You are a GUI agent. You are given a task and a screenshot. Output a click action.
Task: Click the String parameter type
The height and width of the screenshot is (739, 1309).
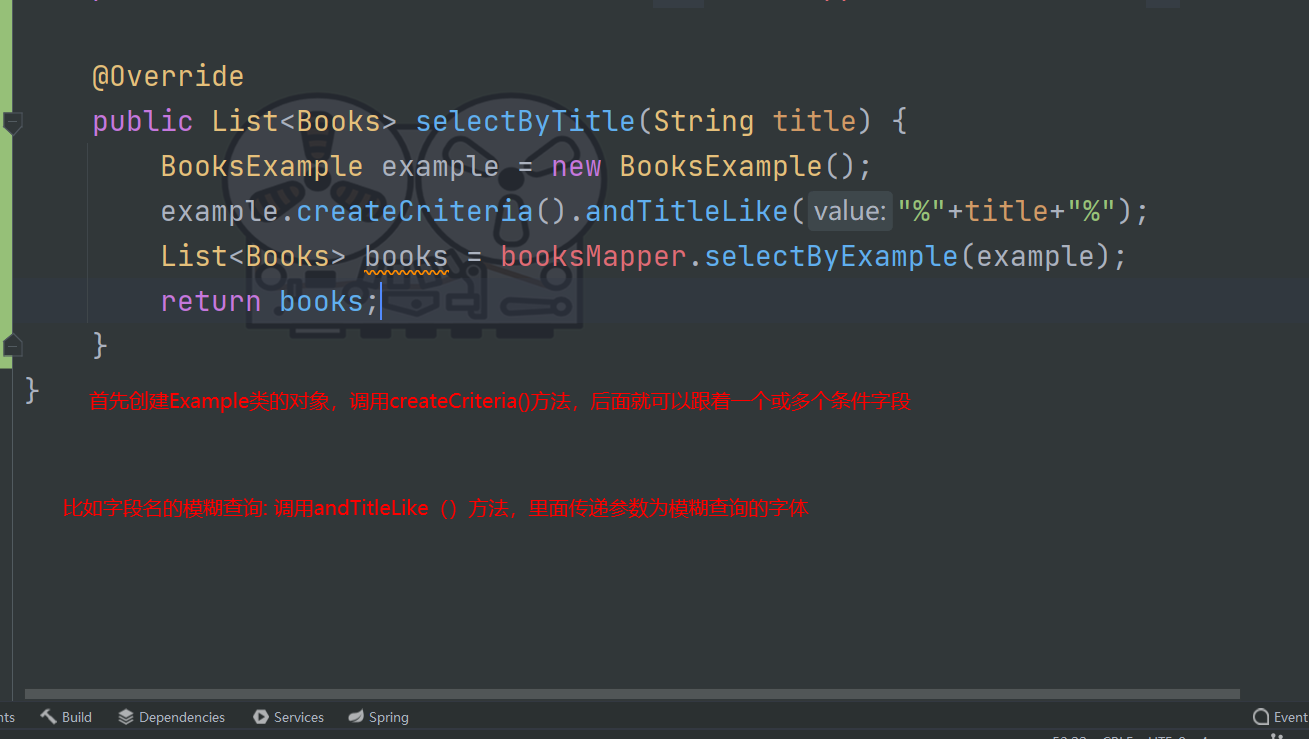(704, 122)
